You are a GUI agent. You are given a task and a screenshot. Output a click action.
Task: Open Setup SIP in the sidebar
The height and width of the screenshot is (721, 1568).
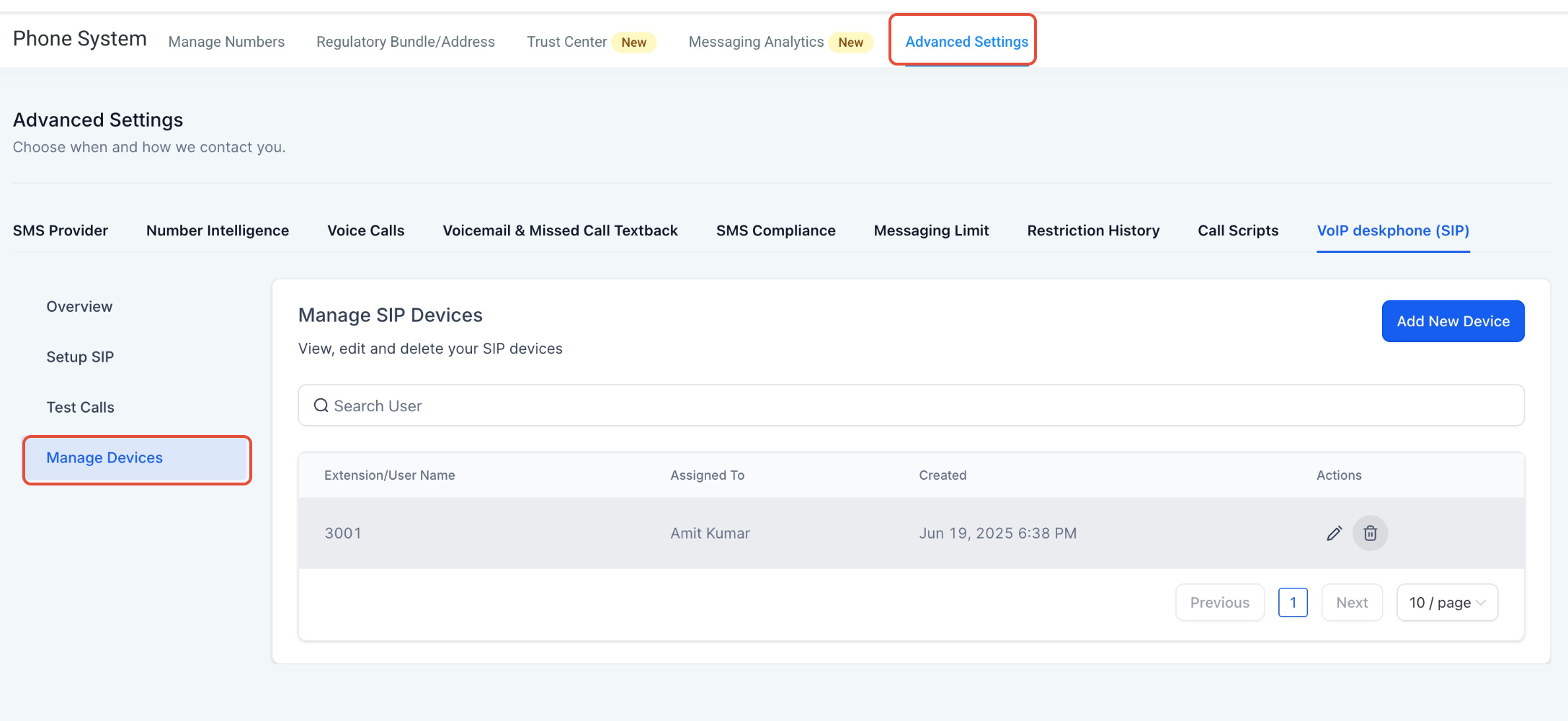80,357
